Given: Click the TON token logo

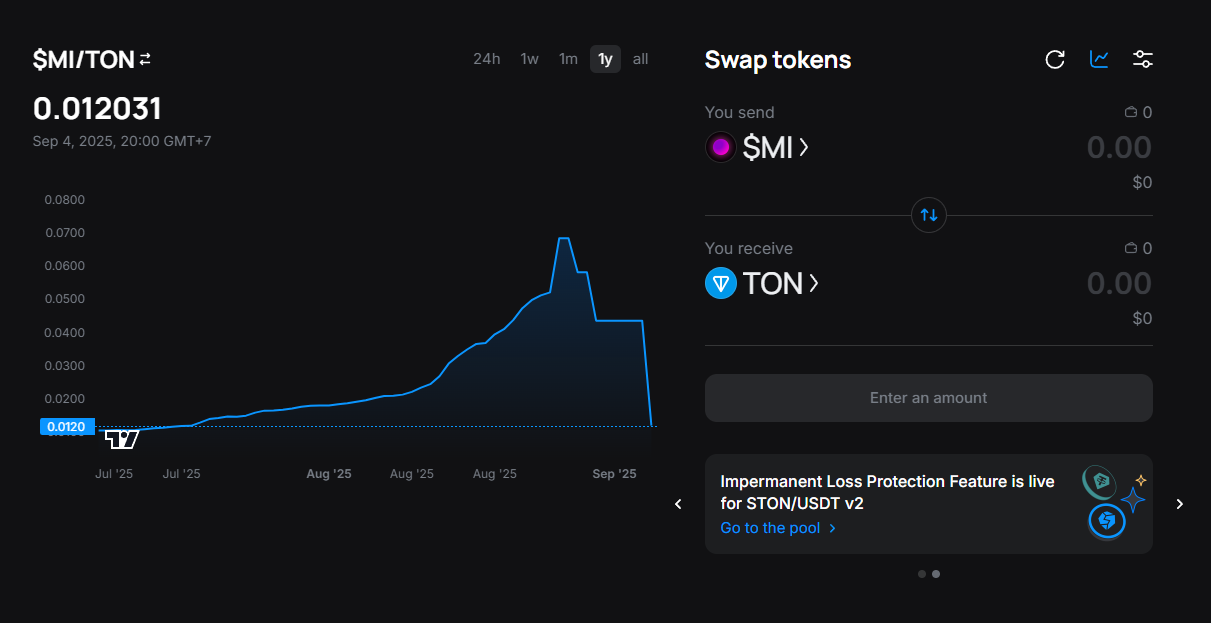Looking at the screenshot, I should [721, 284].
